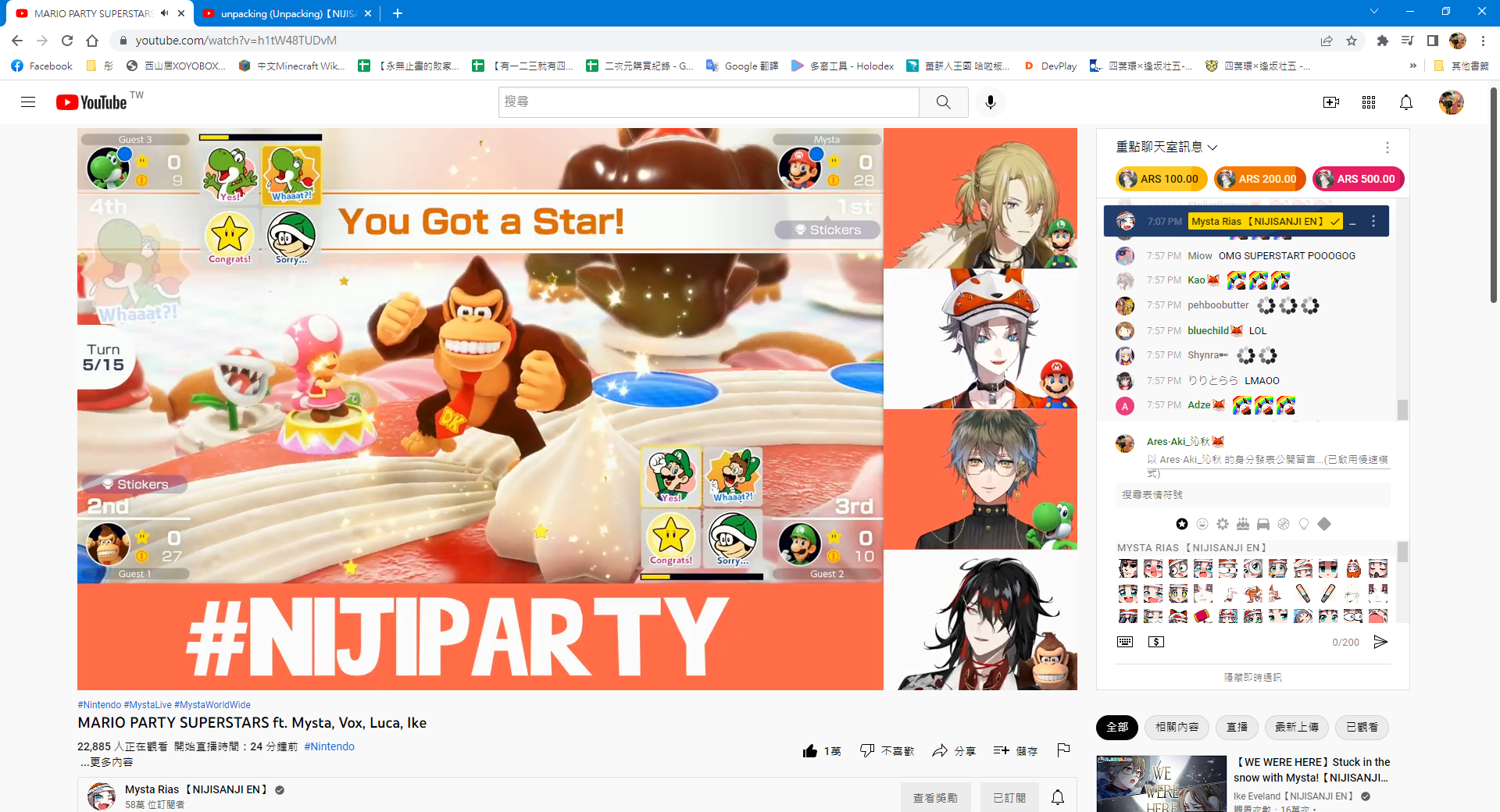Bookmark this page with star icon
Image resolution: width=1500 pixels, height=812 pixels.
(1352, 41)
